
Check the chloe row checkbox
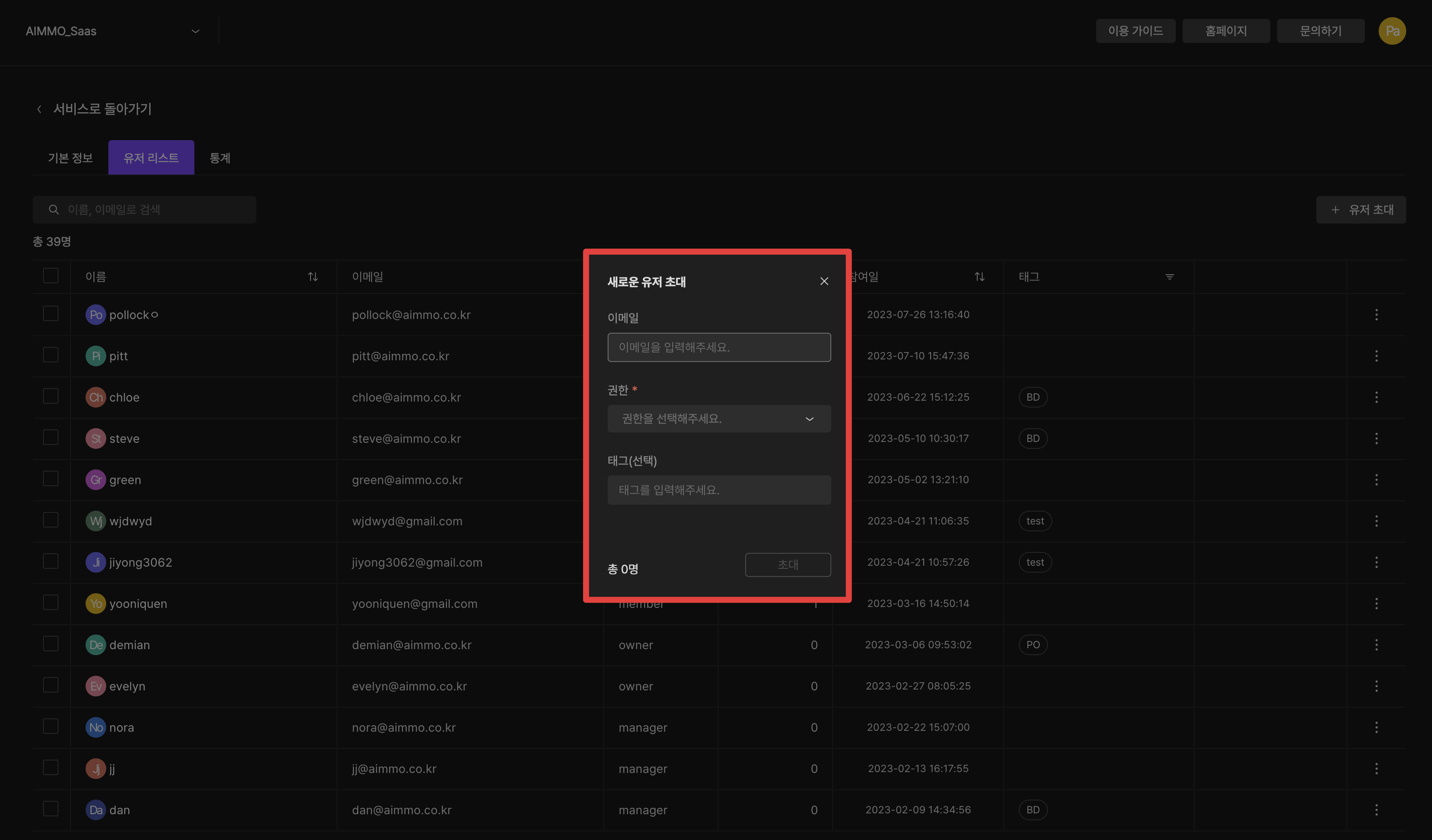coord(51,396)
